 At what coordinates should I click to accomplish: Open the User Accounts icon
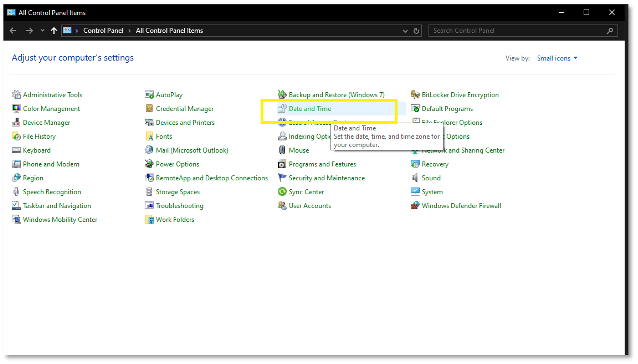tap(282, 205)
